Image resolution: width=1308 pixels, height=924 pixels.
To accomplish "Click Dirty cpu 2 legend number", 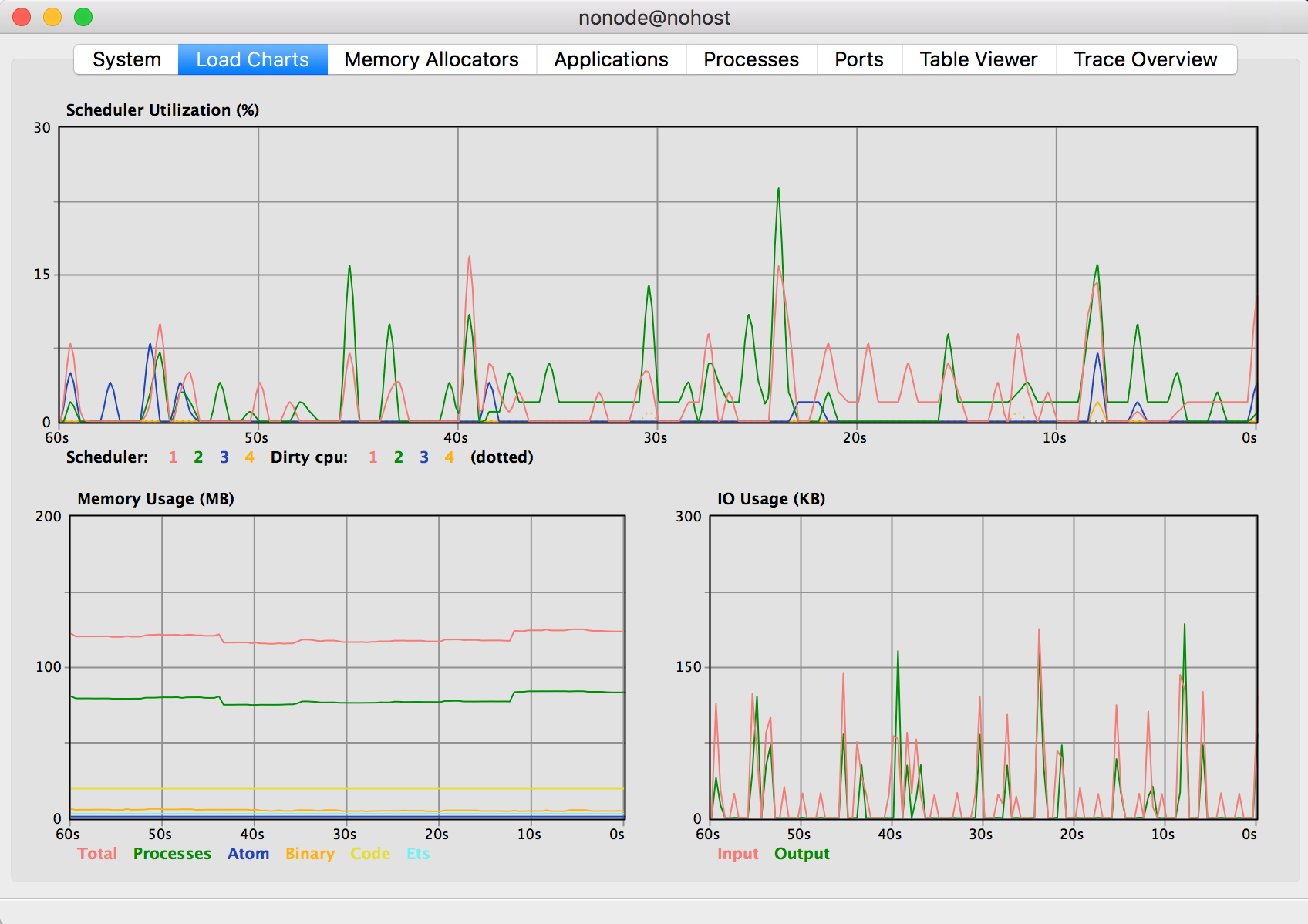I will 399,457.
